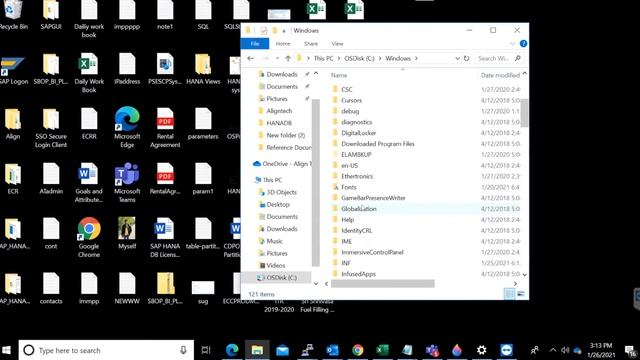This screenshot has height=360, width=640.
Task: Open Excel from the taskbar
Action: pyautogui.click(x=382, y=350)
